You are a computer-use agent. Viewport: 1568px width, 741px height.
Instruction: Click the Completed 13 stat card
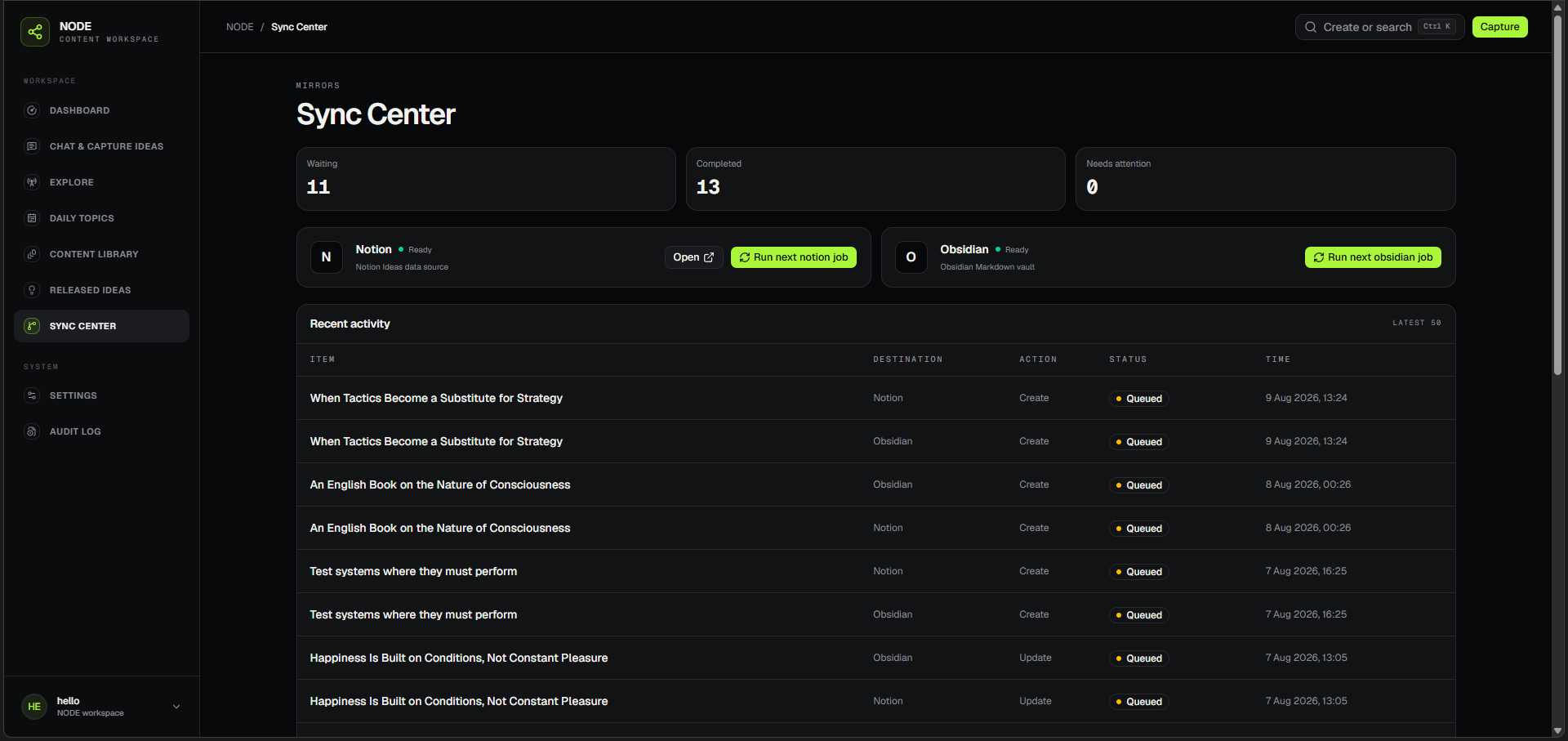(875, 179)
